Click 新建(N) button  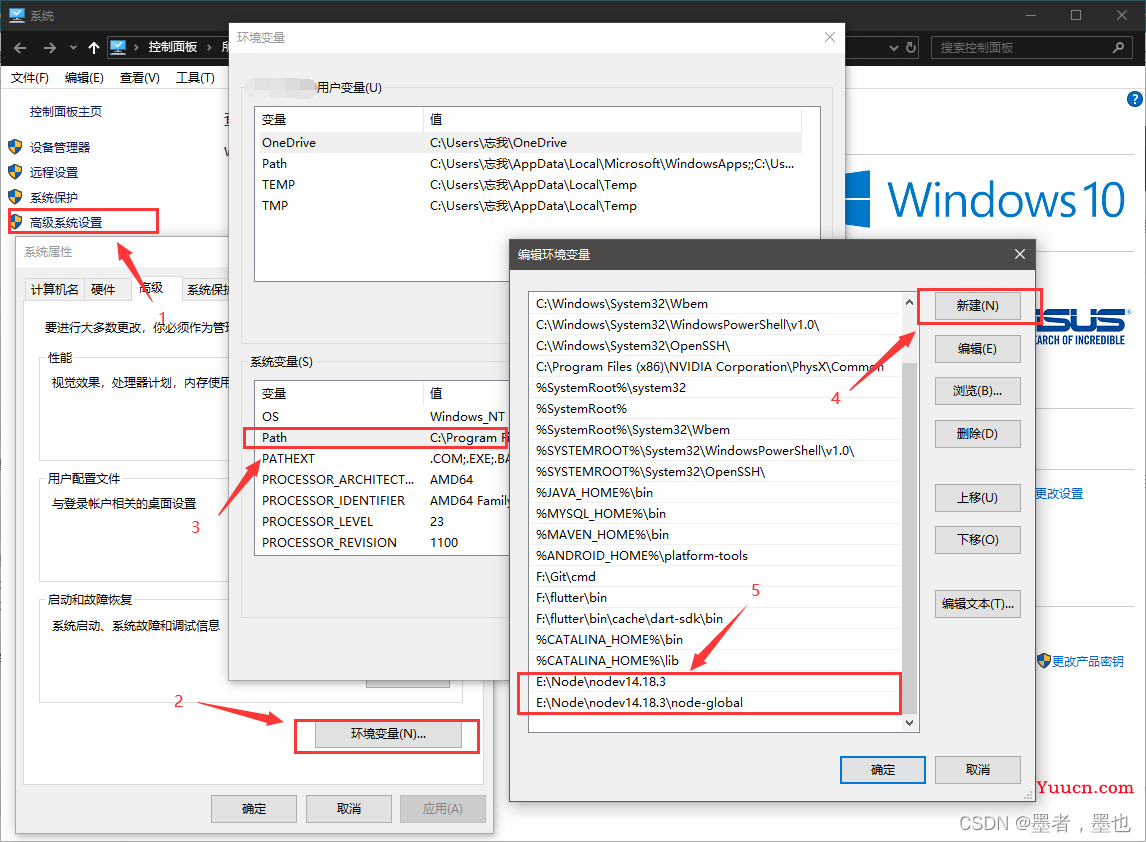(978, 306)
